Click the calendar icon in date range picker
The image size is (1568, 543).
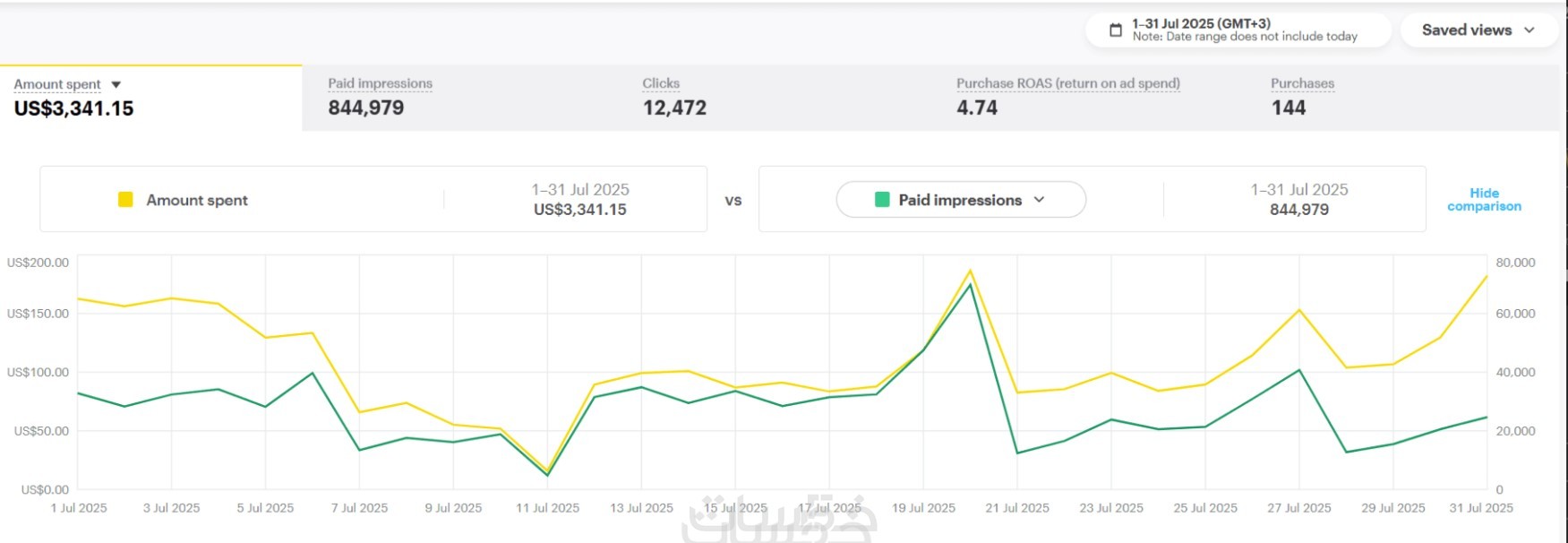1115,30
